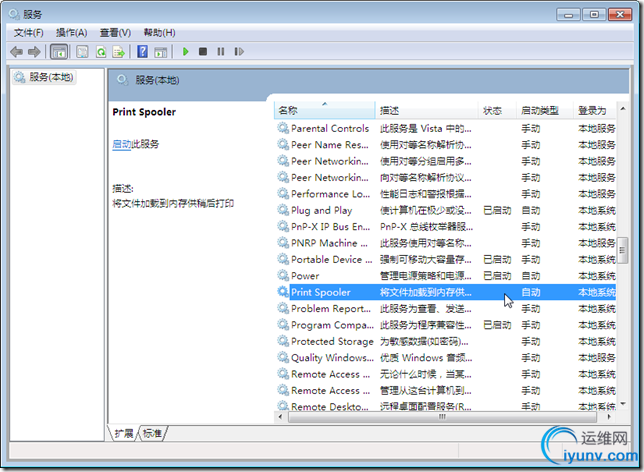
Task: Sort by the 登录为 column header
Action: (x=595, y=111)
